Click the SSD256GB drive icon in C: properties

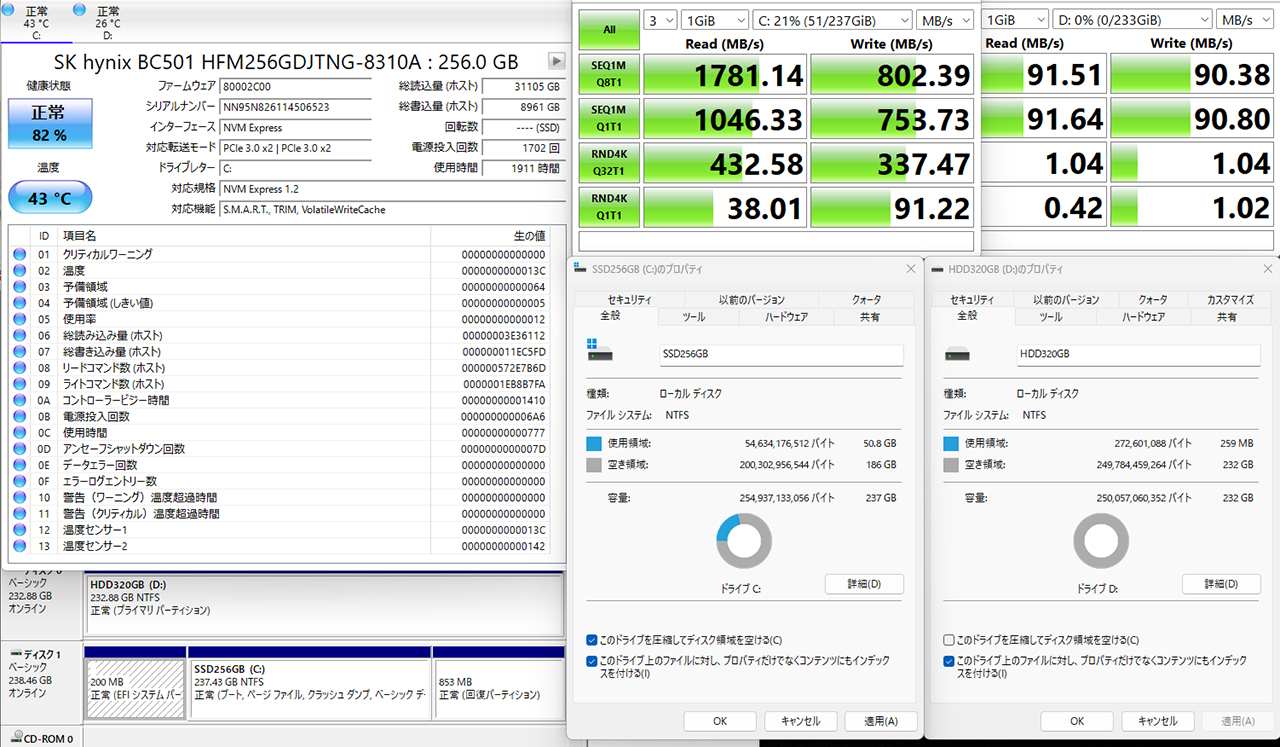coord(600,353)
